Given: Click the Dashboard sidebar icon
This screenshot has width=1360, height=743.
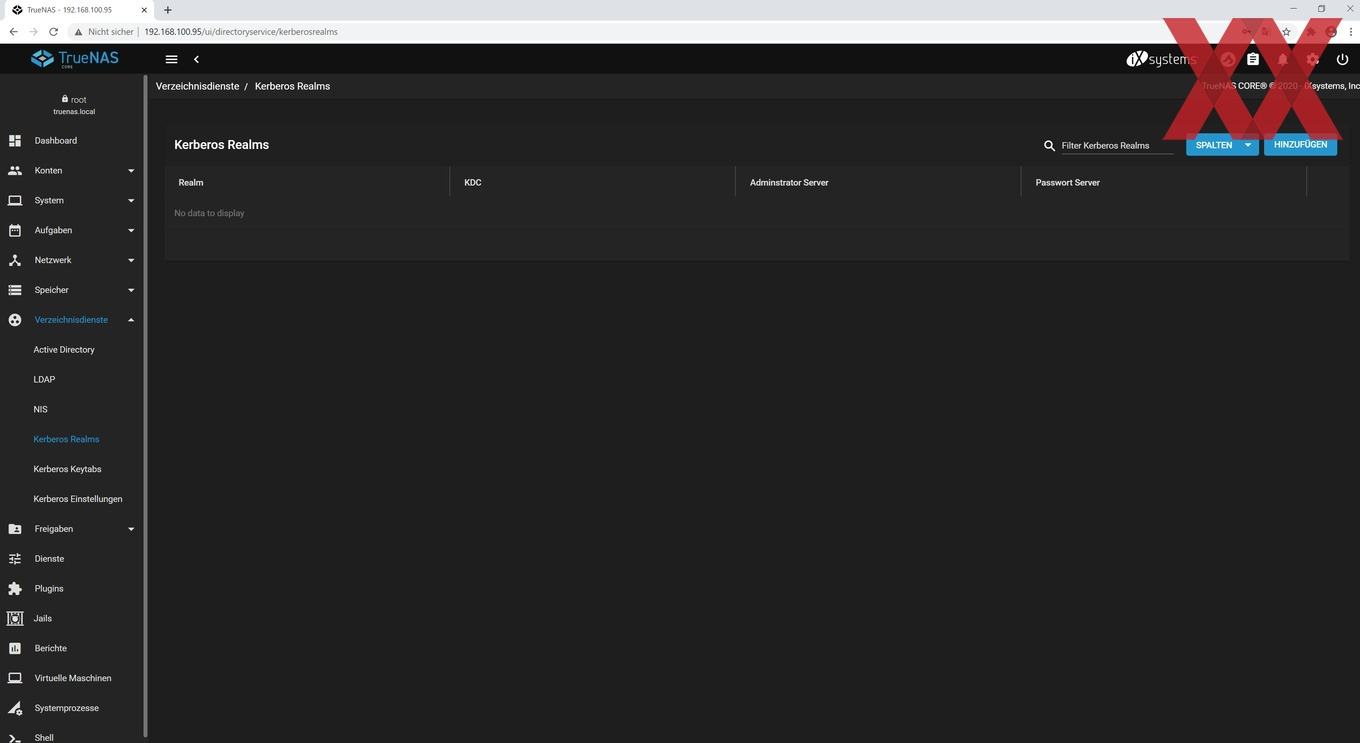Looking at the screenshot, I should pos(15,141).
